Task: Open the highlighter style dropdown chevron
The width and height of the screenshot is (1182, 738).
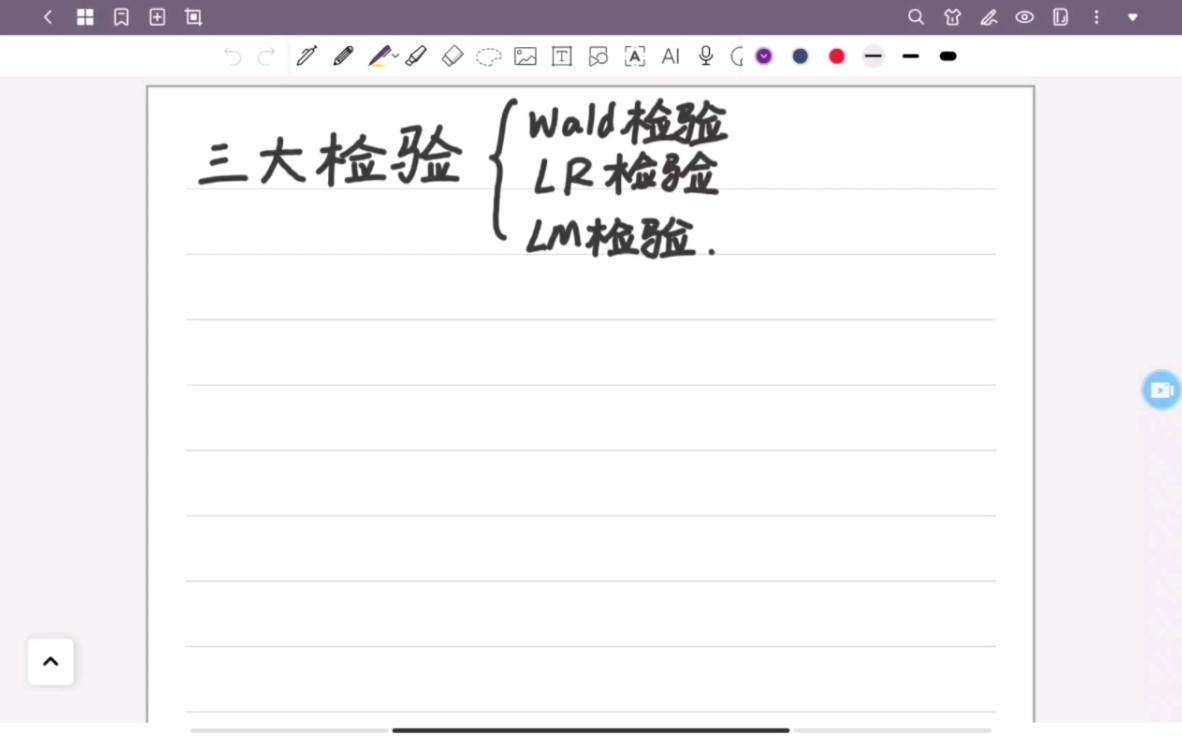Action: pyautogui.click(x=394, y=56)
